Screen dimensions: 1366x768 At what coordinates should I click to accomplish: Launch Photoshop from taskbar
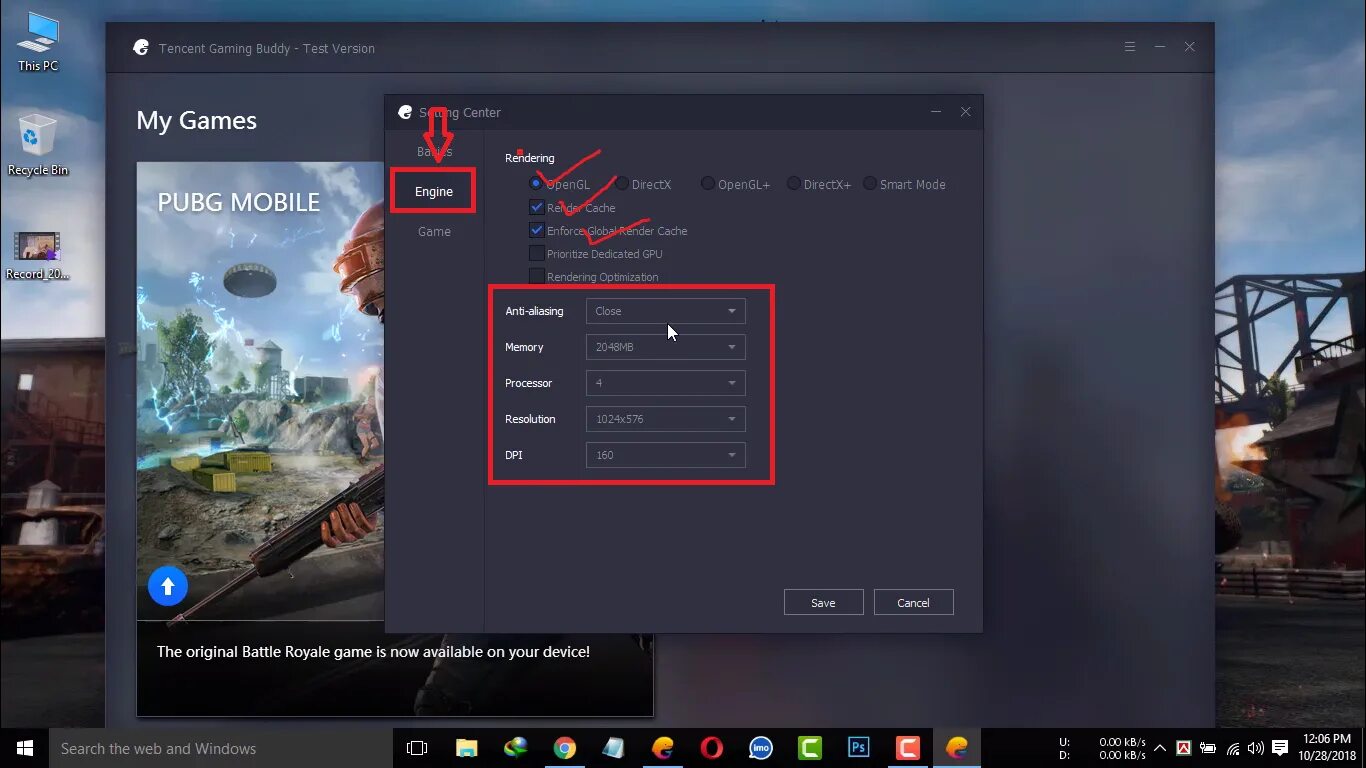(x=858, y=748)
